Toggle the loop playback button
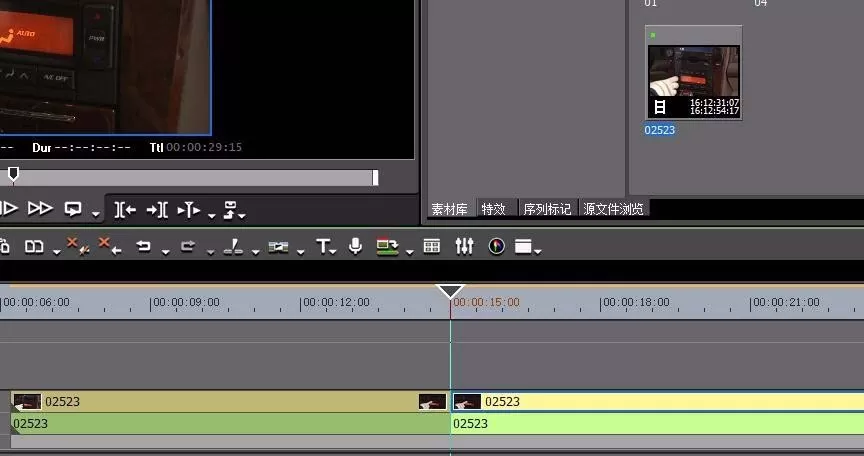The height and width of the screenshot is (456, 864). (x=73, y=209)
